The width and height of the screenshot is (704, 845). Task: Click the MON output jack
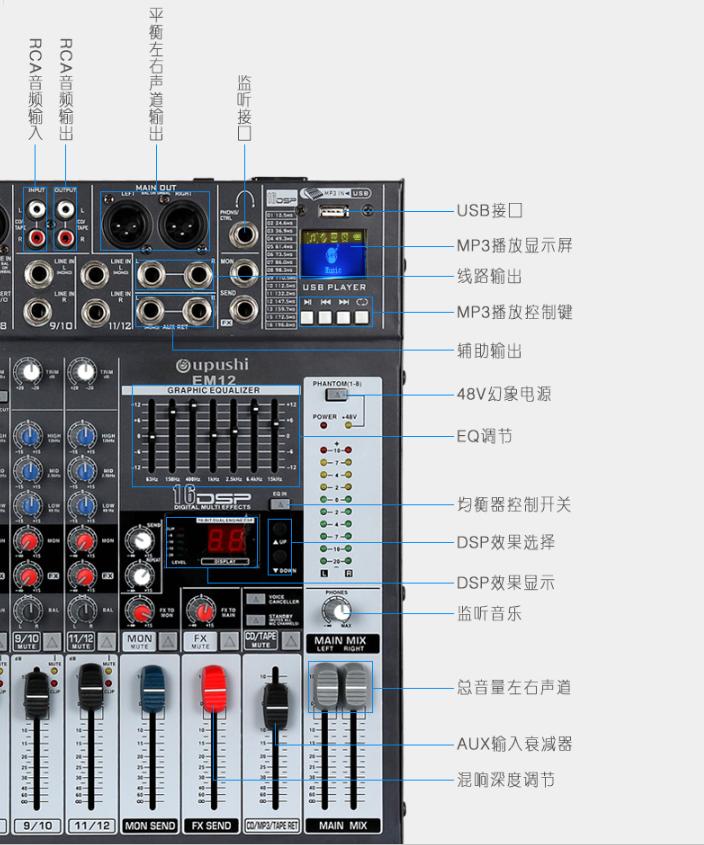click(245, 273)
